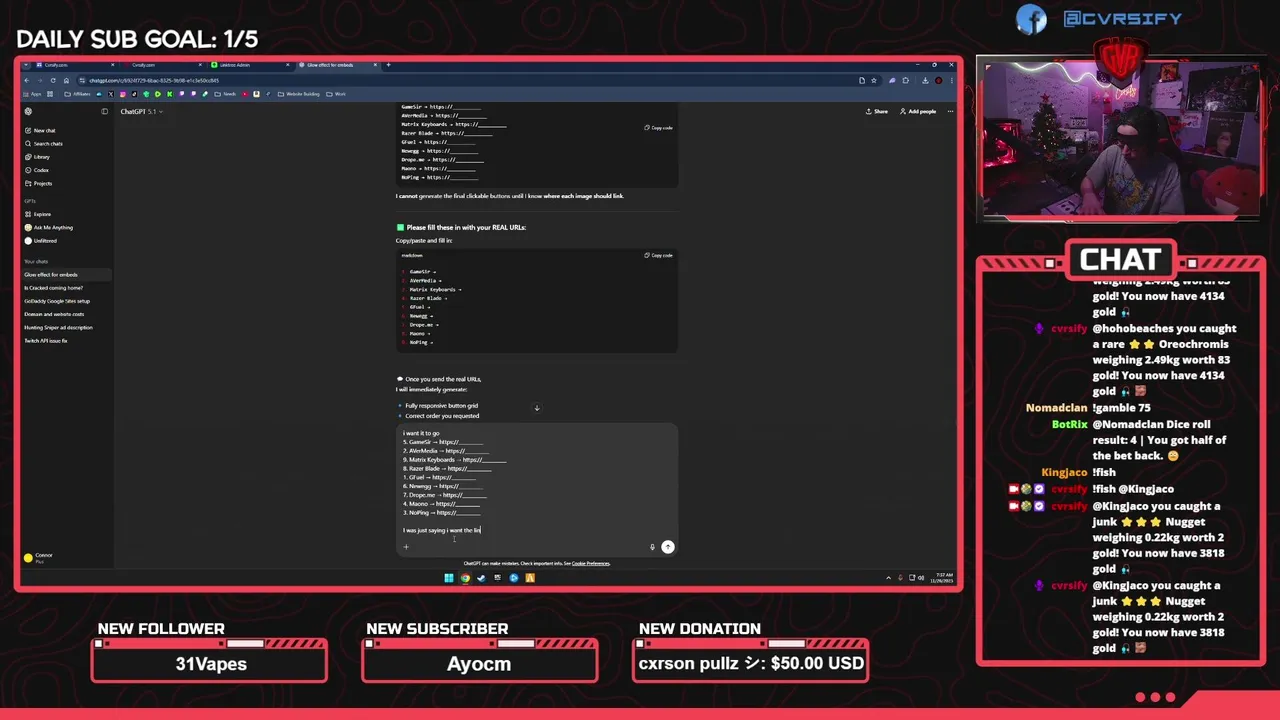Open the conversation three-dot options menu
Viewport: 1280px width, 720px height.
[949, 111]
